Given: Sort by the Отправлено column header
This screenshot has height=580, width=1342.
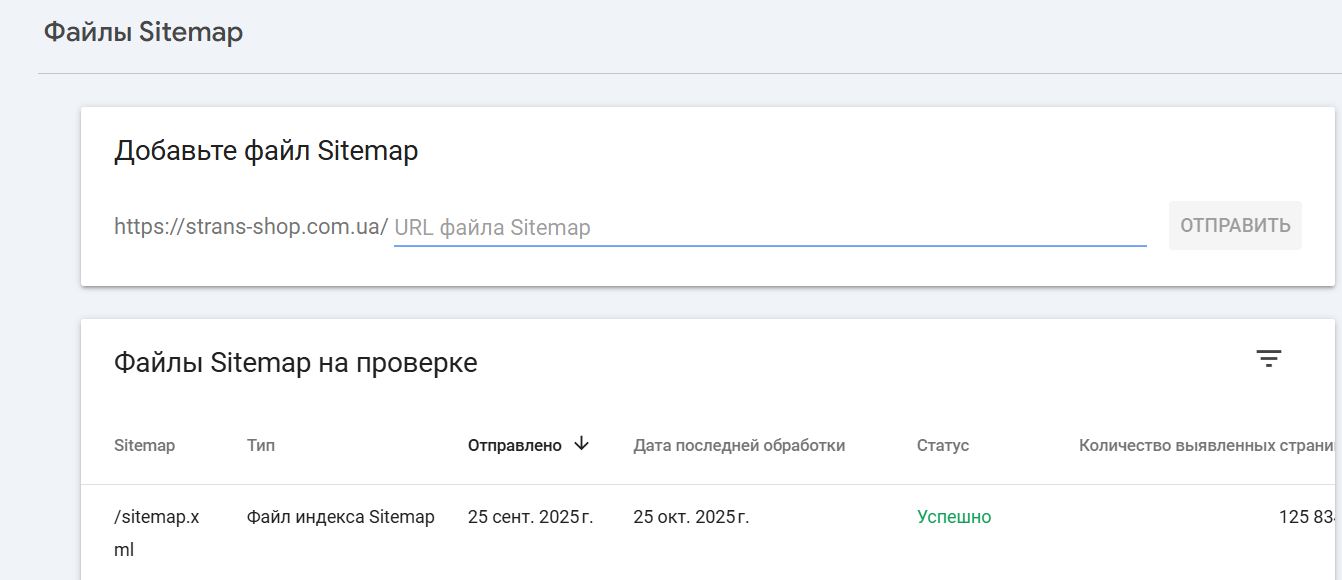Looking at the screenshot, I should pos(514,446).
